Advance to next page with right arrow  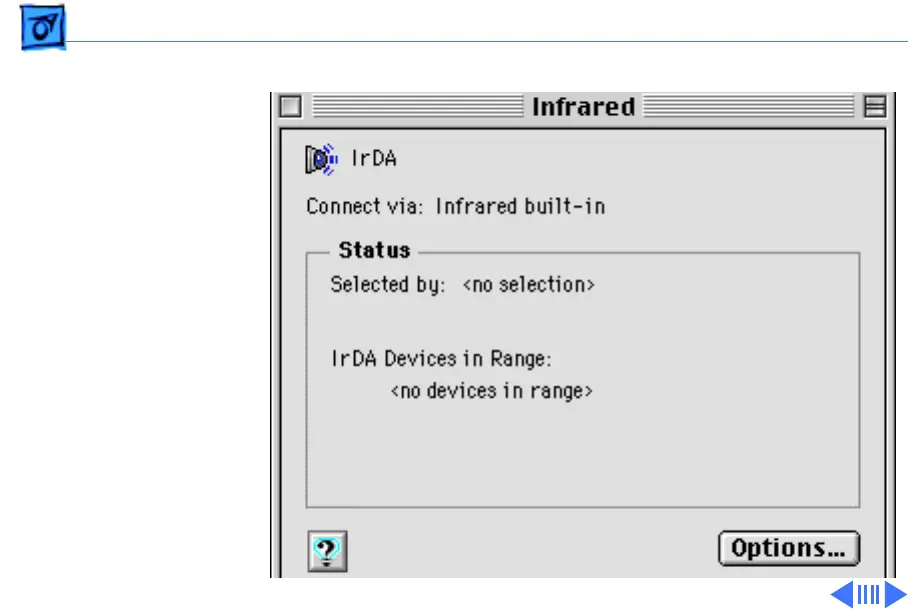coord(894,595)
